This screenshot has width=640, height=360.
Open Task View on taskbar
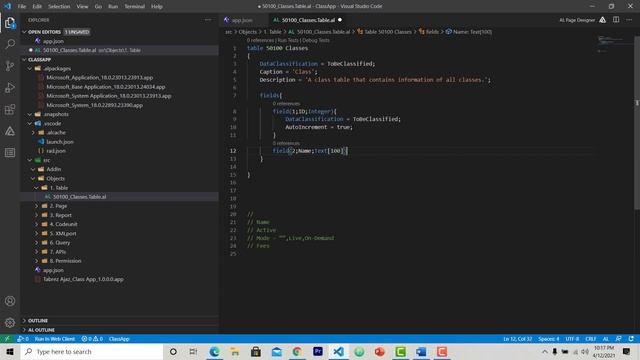[x=193, y=351]
